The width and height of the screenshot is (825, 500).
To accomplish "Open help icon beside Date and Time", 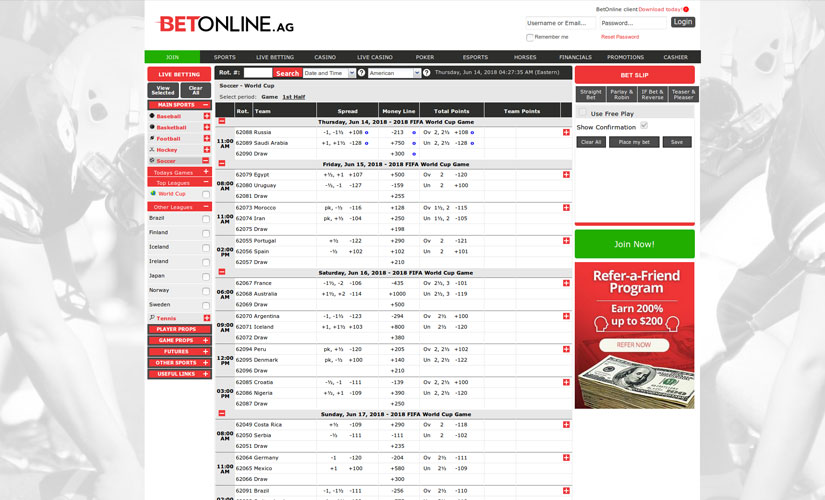I will tap(361, 73).
